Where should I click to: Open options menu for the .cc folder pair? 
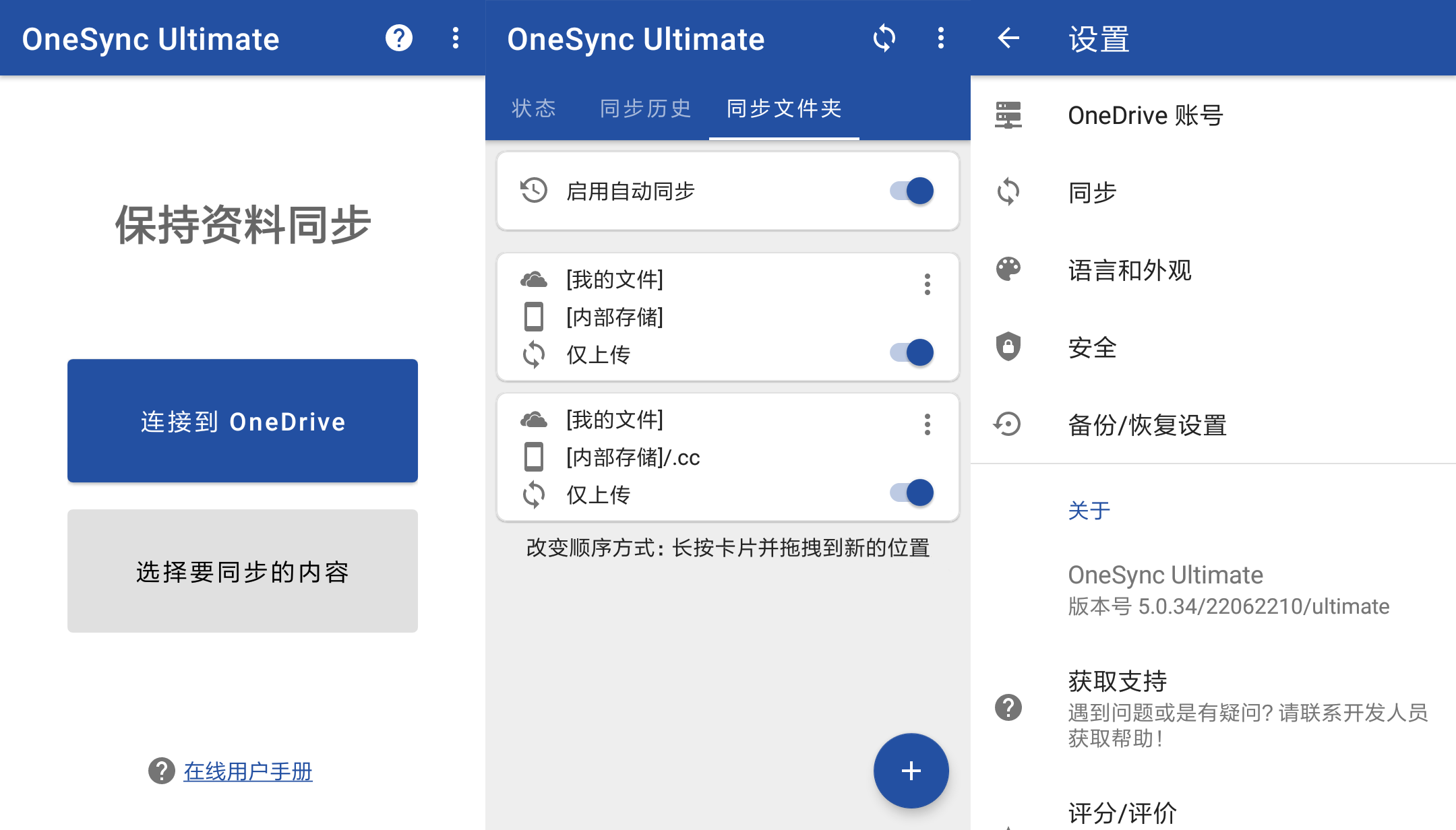click(x=928, y=424)
